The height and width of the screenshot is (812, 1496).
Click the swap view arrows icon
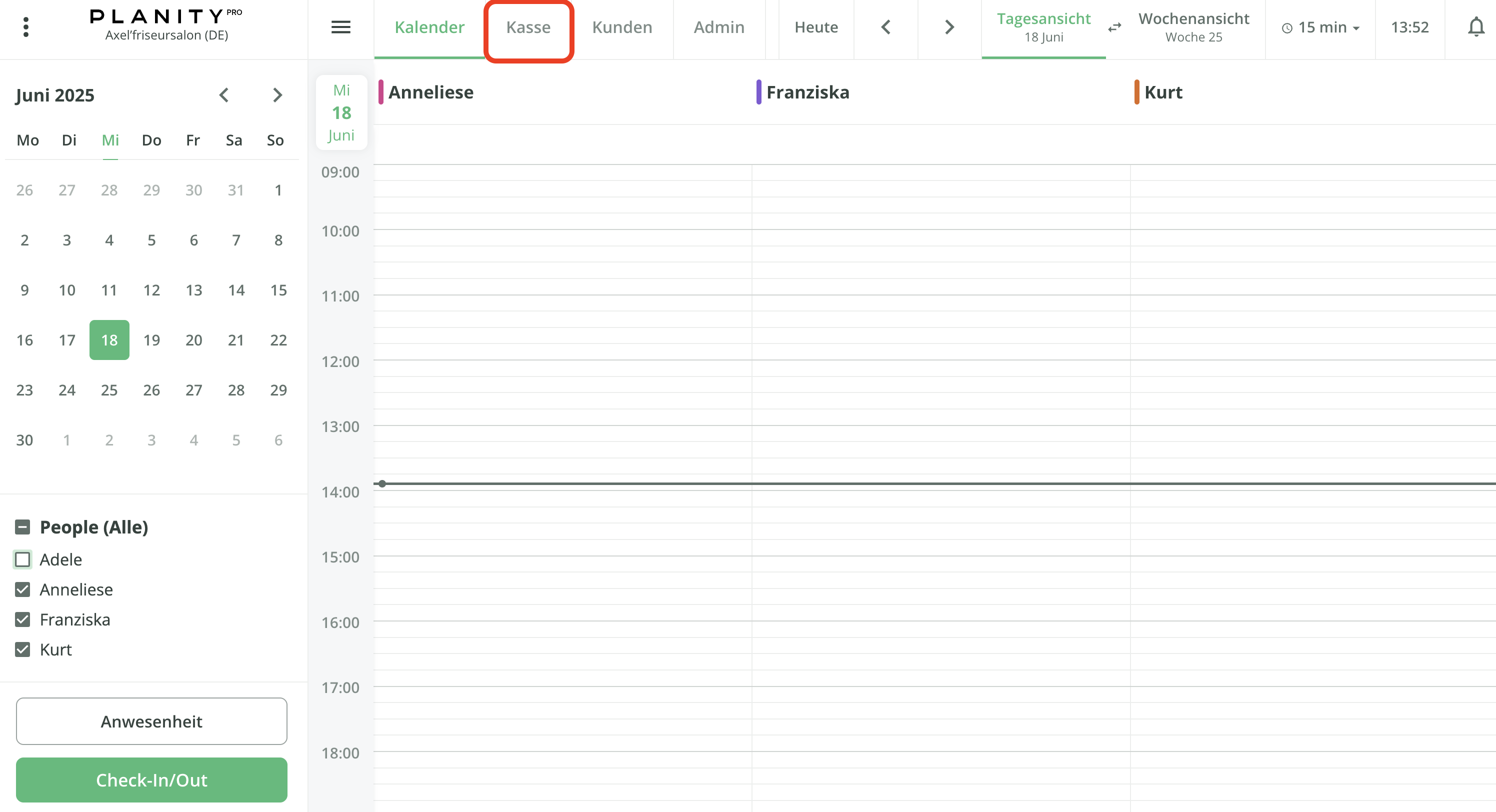[1114, 27]
